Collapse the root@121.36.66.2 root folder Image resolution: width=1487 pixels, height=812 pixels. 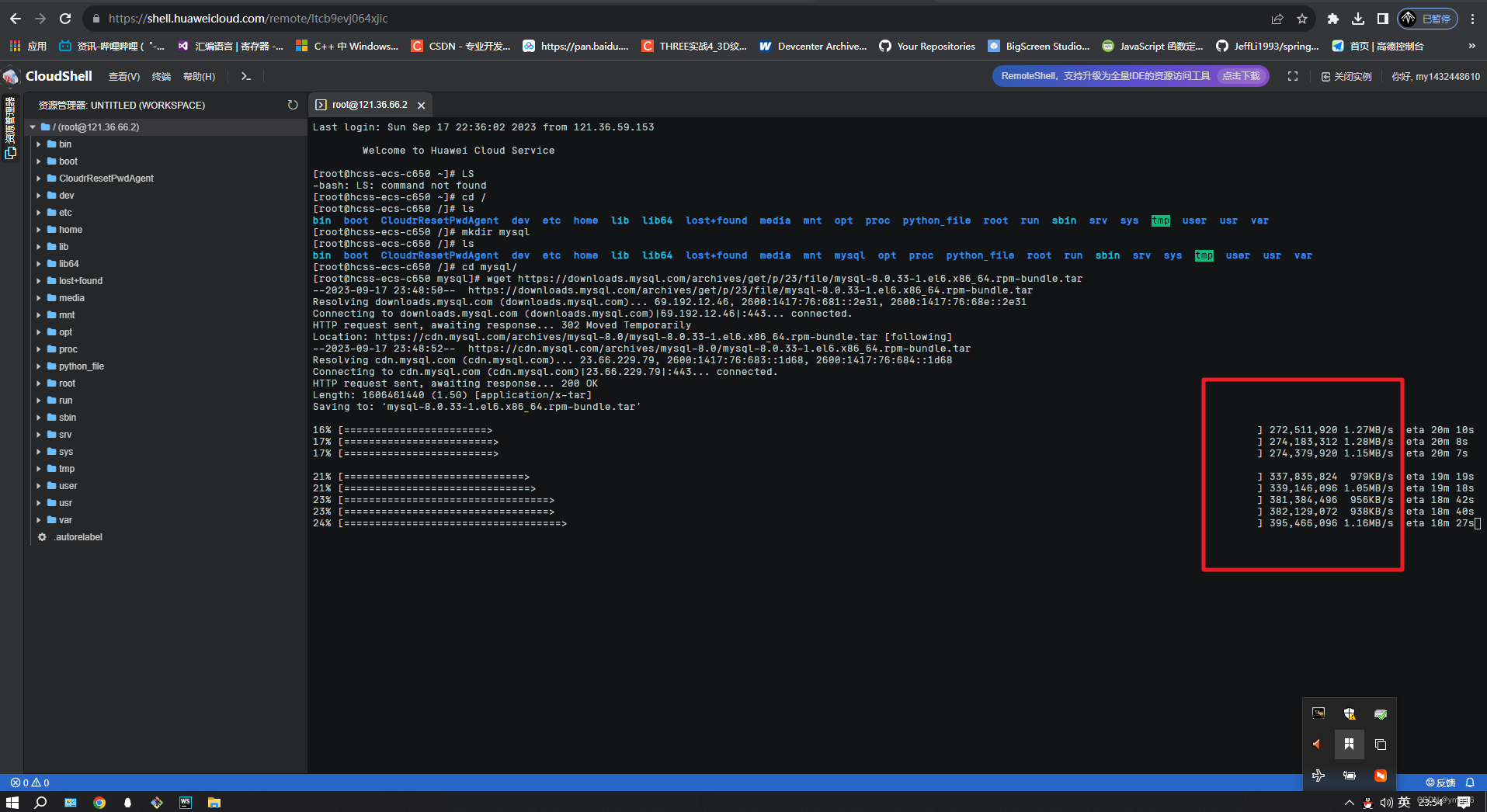(33, 127)
